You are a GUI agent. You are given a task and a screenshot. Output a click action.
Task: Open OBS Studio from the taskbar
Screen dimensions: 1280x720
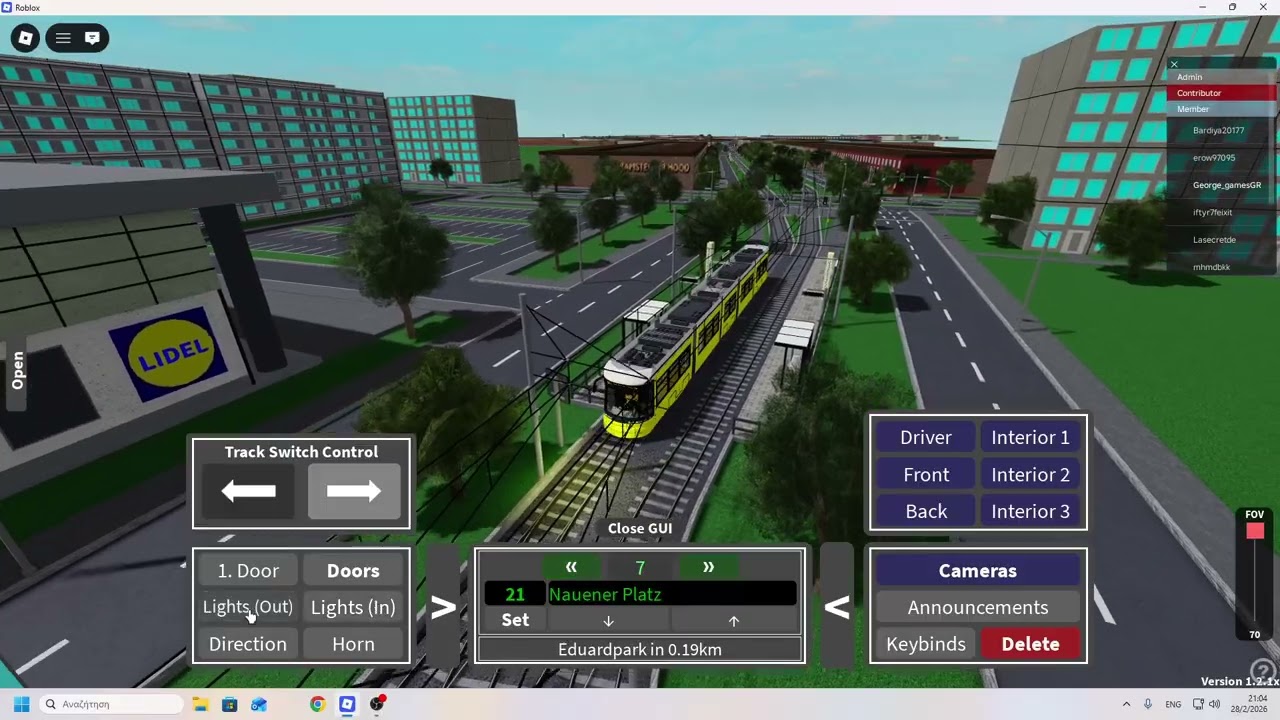377,704
